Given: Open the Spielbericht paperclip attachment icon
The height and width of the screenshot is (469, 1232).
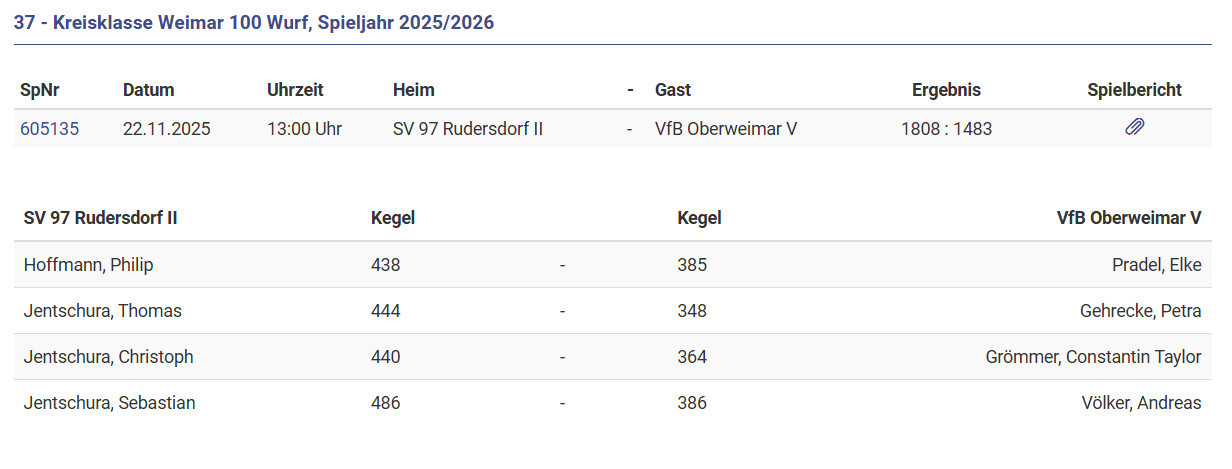Looking at the screenshot, I should click(x=1134, y=128).
